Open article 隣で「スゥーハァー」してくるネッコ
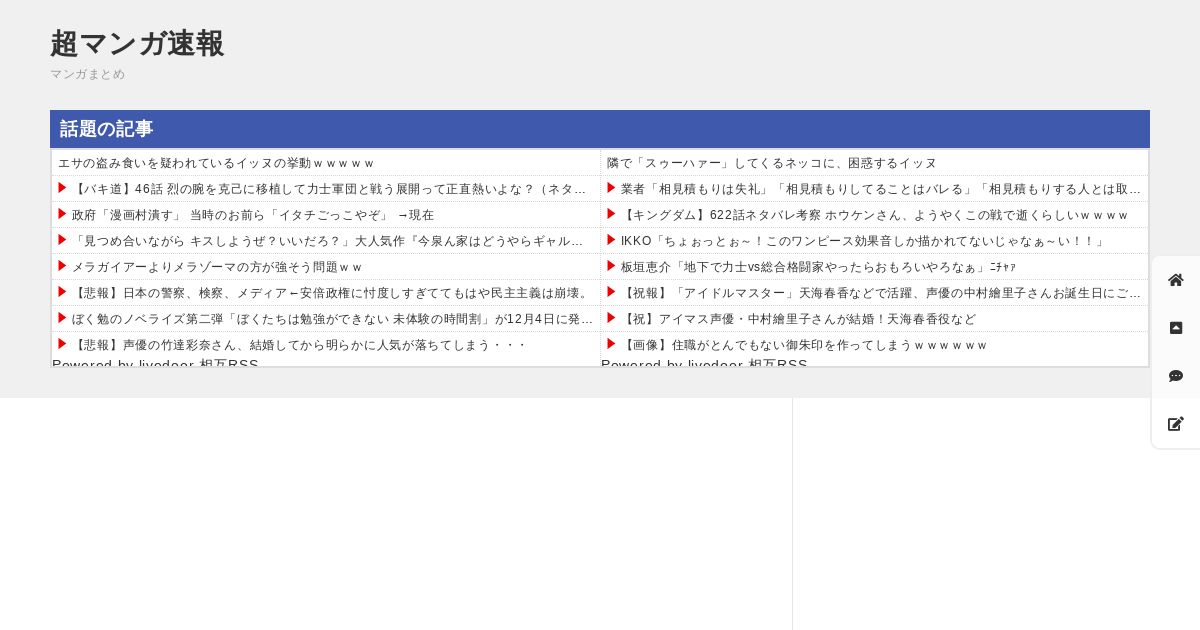This screenshot has height=630, width=1200. (771, 163)
